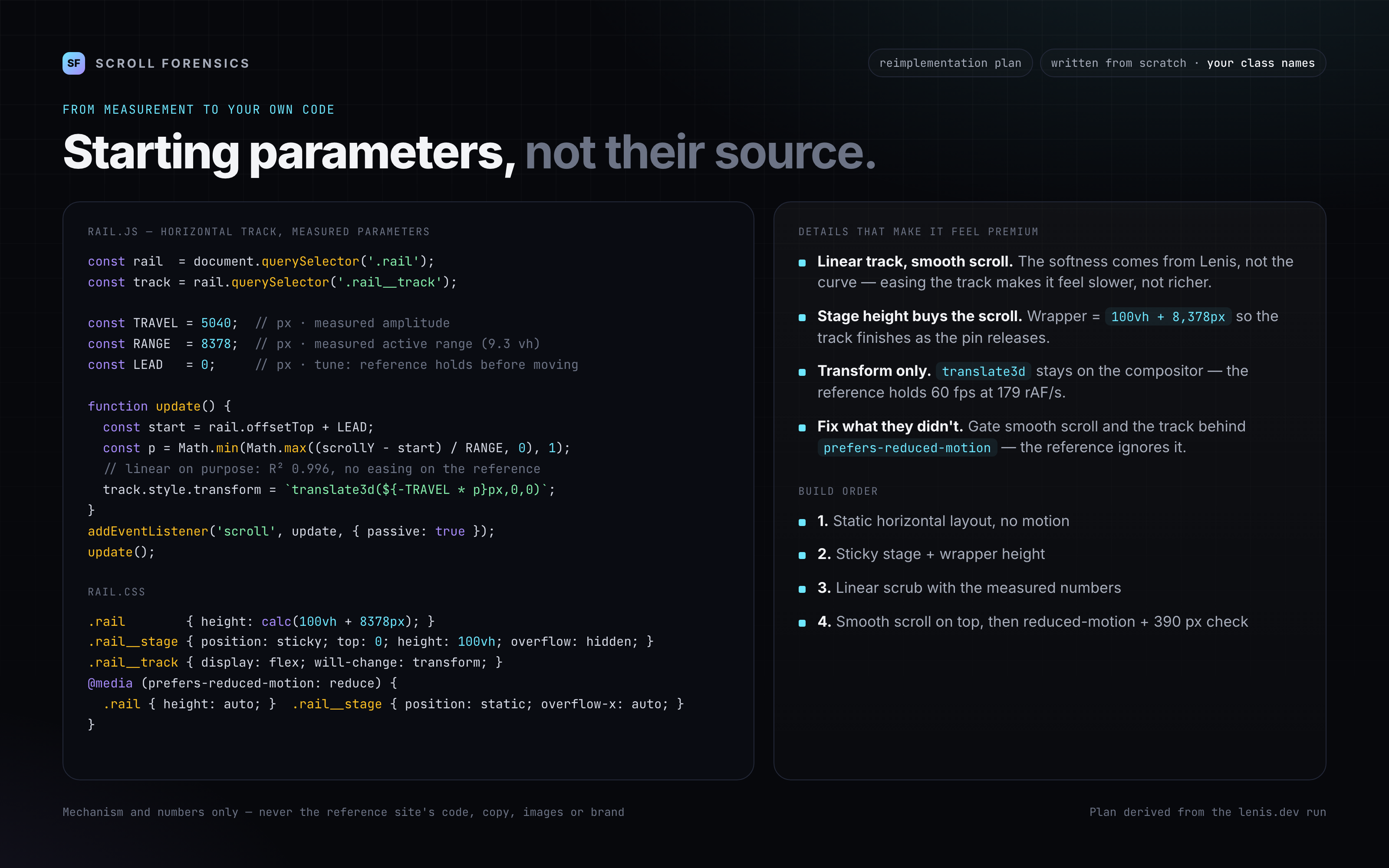
Task: Click the 'Transform only.' bullet heading
Action: (874, 372)
